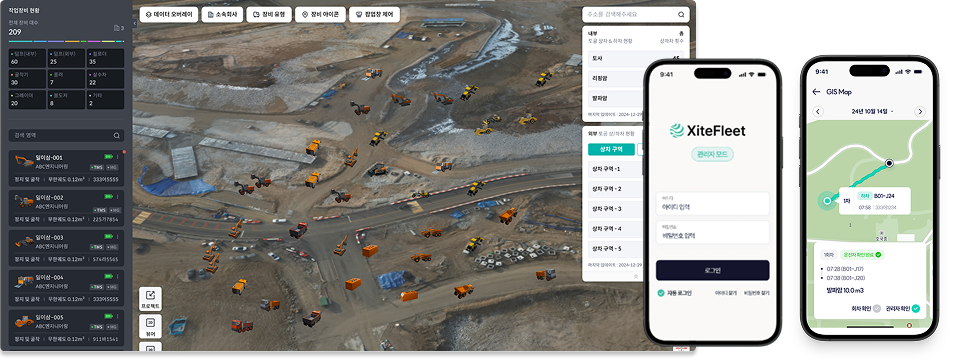
Task: Click the teal start marker on the GIS route
Action: click(x=827, y=201)
